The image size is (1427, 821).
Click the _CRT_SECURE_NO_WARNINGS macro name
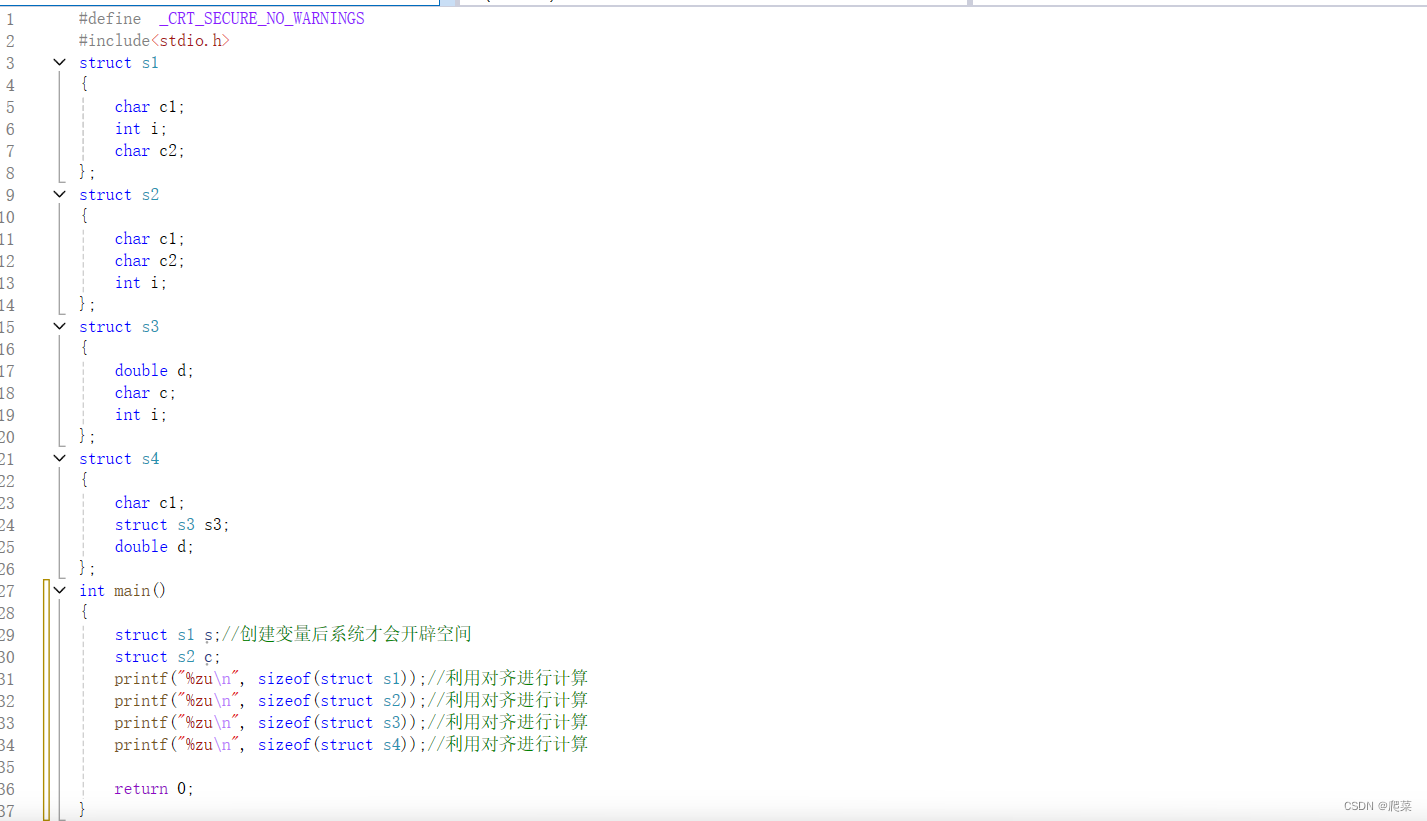click(262, 18)
